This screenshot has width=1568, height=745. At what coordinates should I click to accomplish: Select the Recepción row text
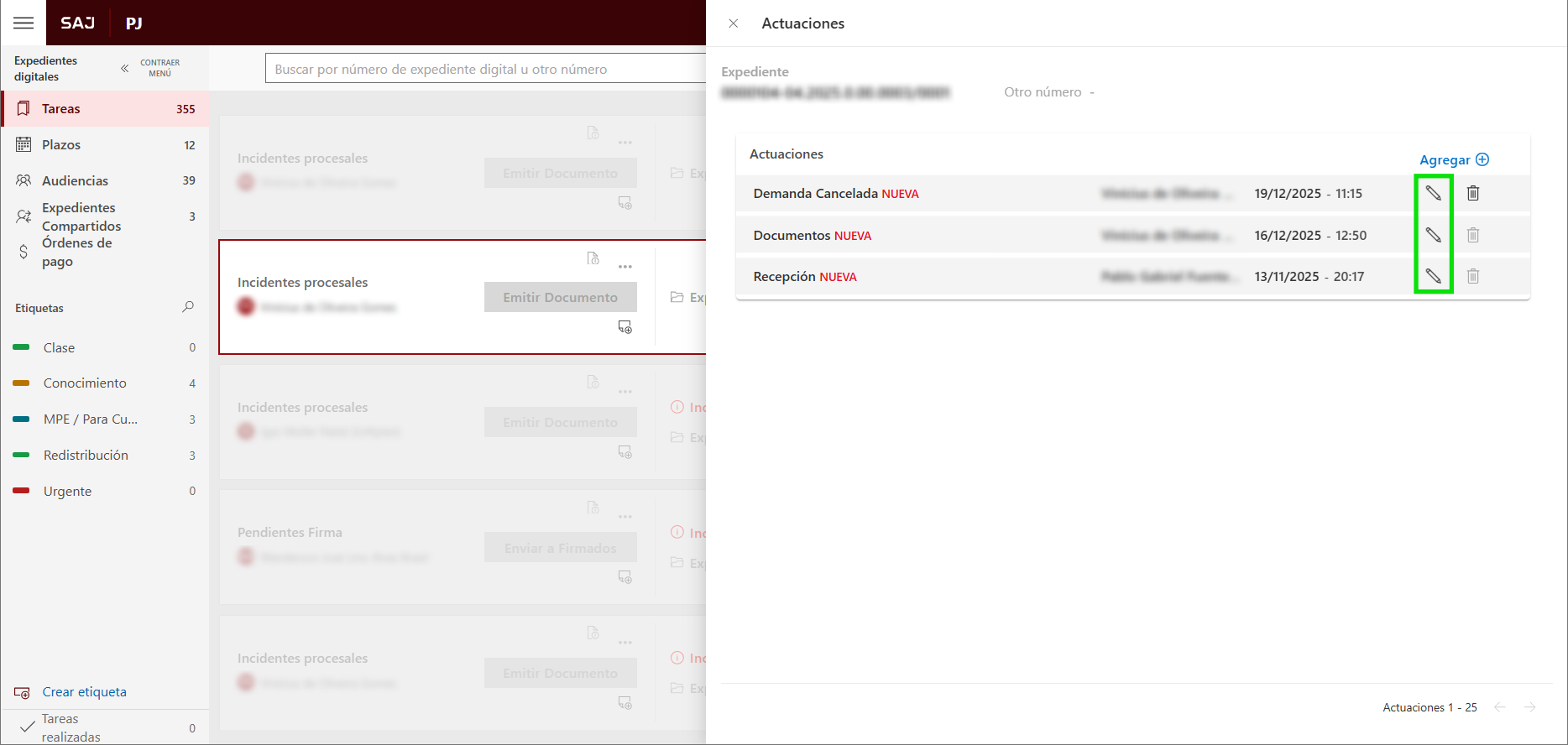[x=785, y=276]
